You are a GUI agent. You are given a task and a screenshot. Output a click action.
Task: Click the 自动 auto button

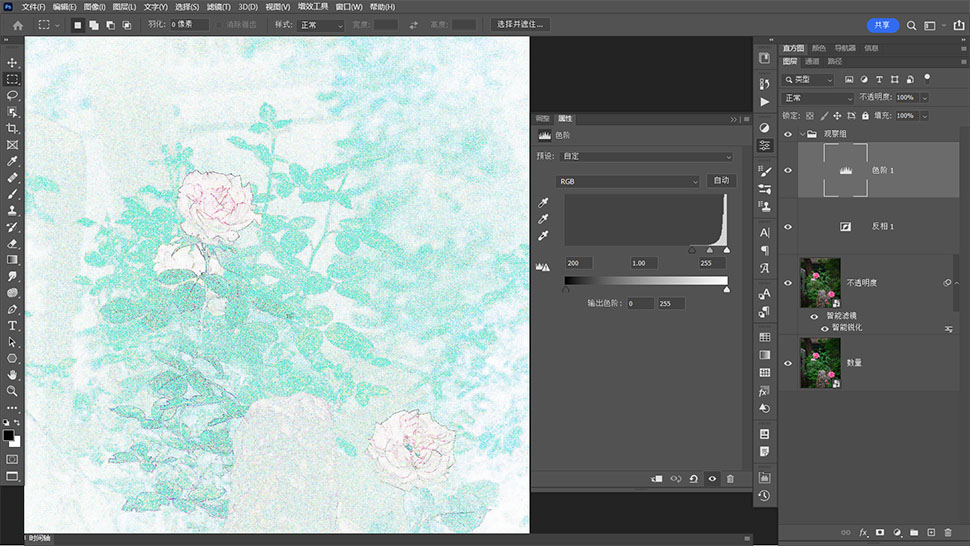[x=721, y=181]
